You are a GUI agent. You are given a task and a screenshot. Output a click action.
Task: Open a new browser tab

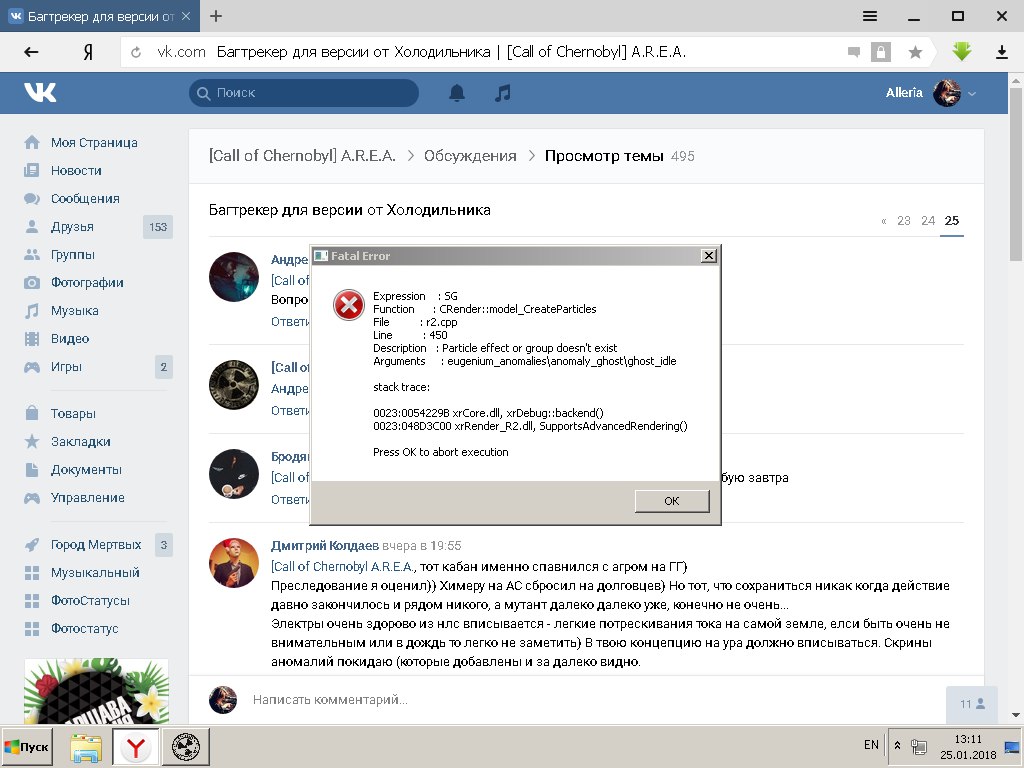(216, 16)
